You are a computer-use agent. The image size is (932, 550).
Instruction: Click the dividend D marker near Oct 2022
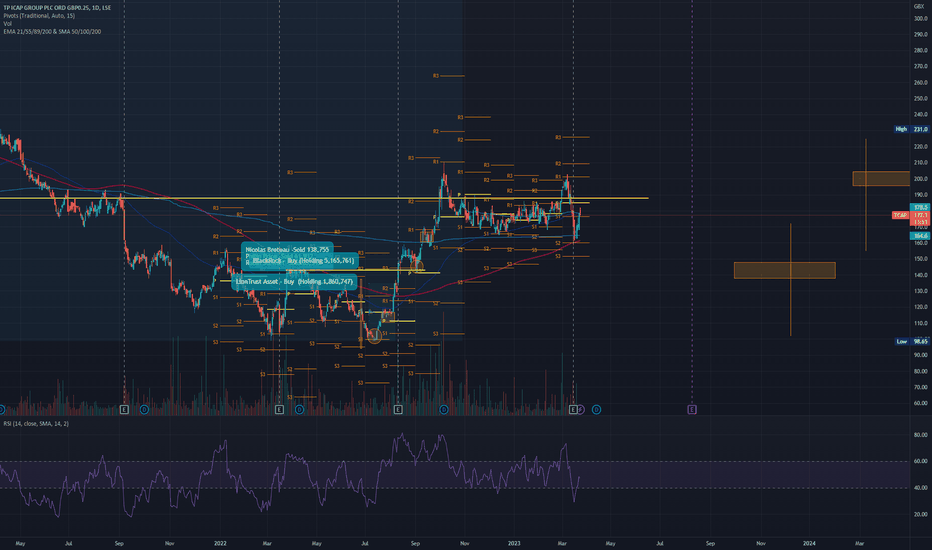coord(444,410)
